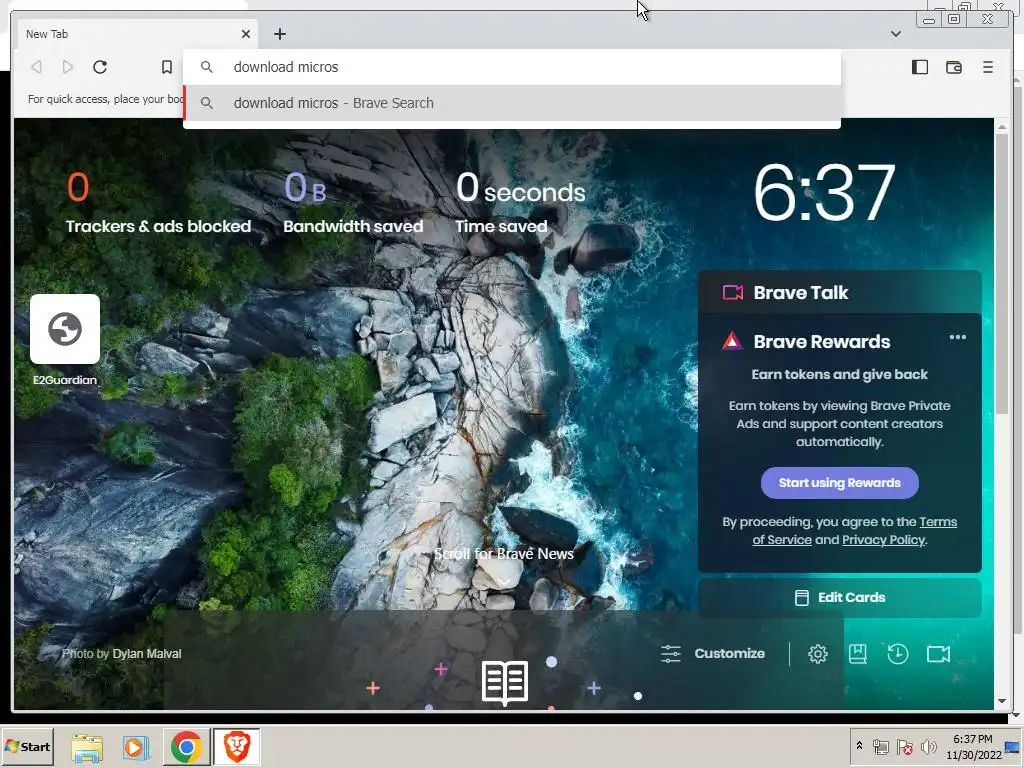Click the network tray icon
Viewport: 1024px width, 768px height.
click(x=881, y=746)
